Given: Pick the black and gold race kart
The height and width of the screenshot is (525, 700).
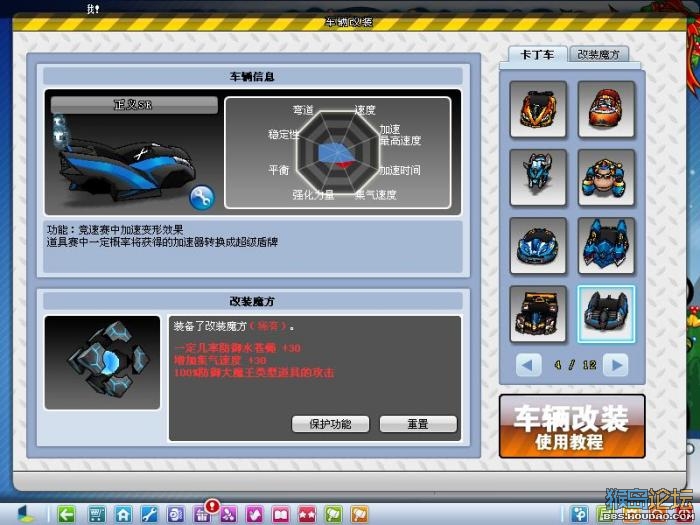Looking at the screenshot, I should [x=538, y=314].
